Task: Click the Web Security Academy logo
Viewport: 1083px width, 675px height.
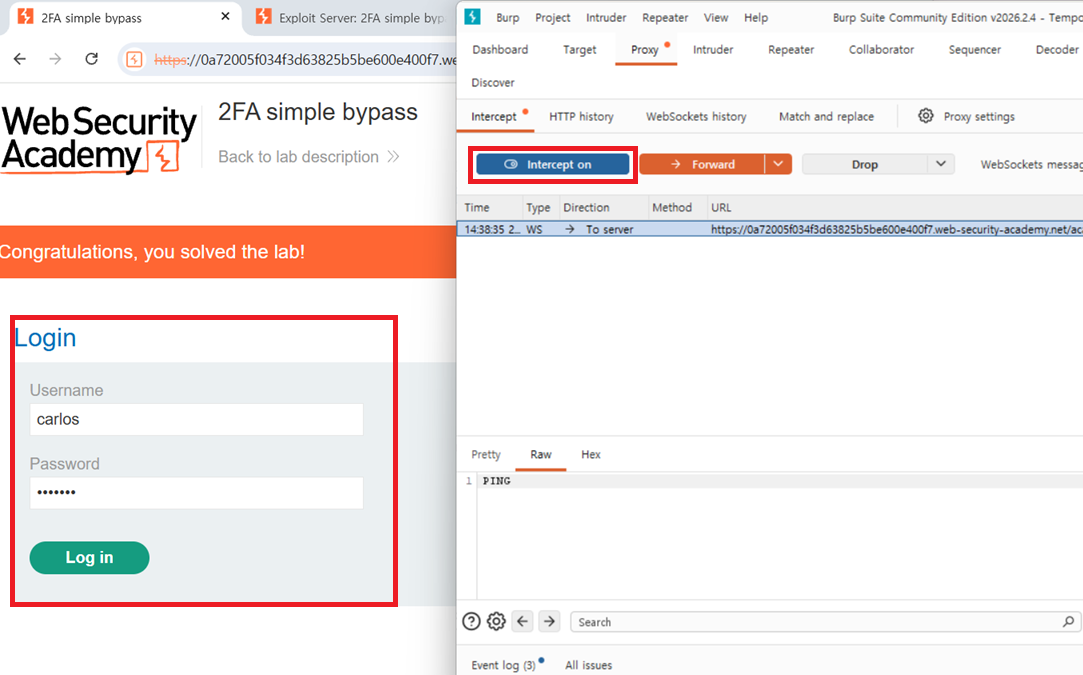Action: pyautogui.click(x=99, y=139)
